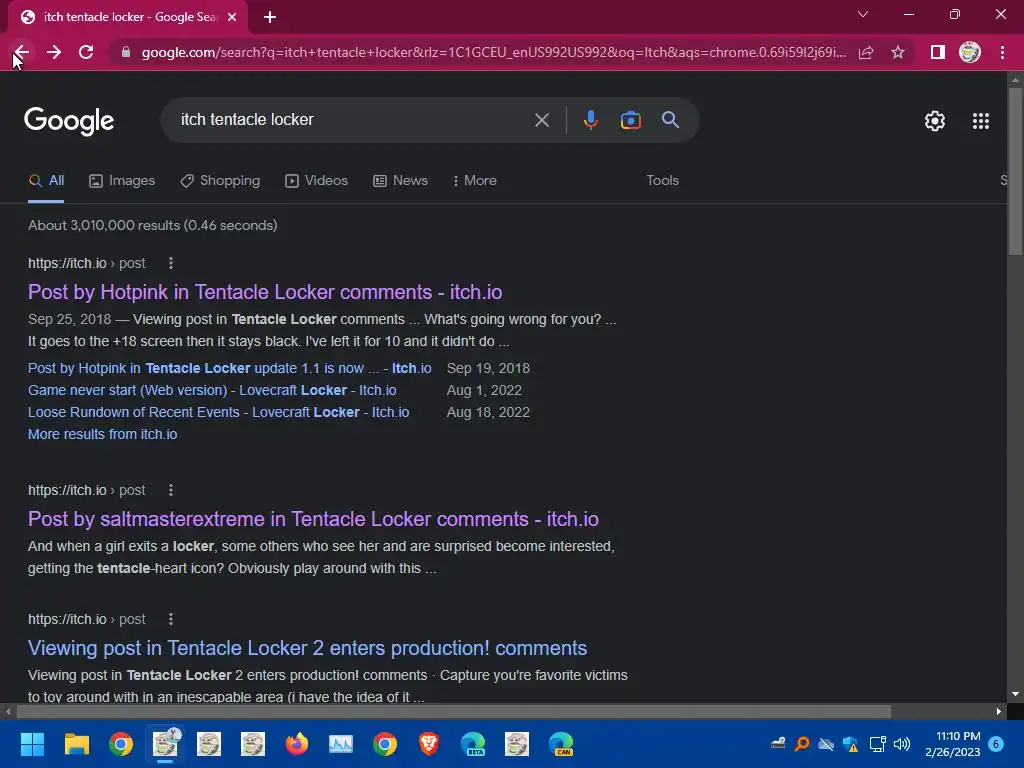Open Google quick settings gear
The width and height of the screenshot is (1024, 768).
coord(935,121)
